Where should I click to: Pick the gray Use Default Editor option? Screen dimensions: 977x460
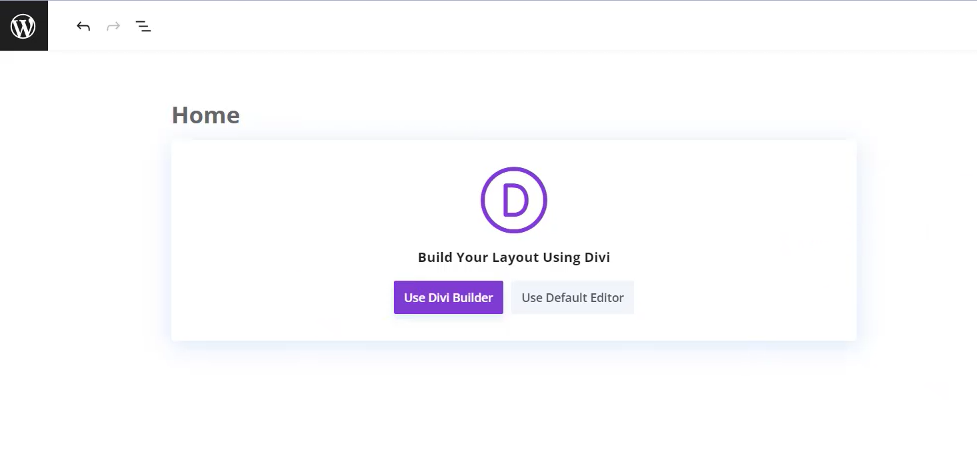tap(572, 297)
